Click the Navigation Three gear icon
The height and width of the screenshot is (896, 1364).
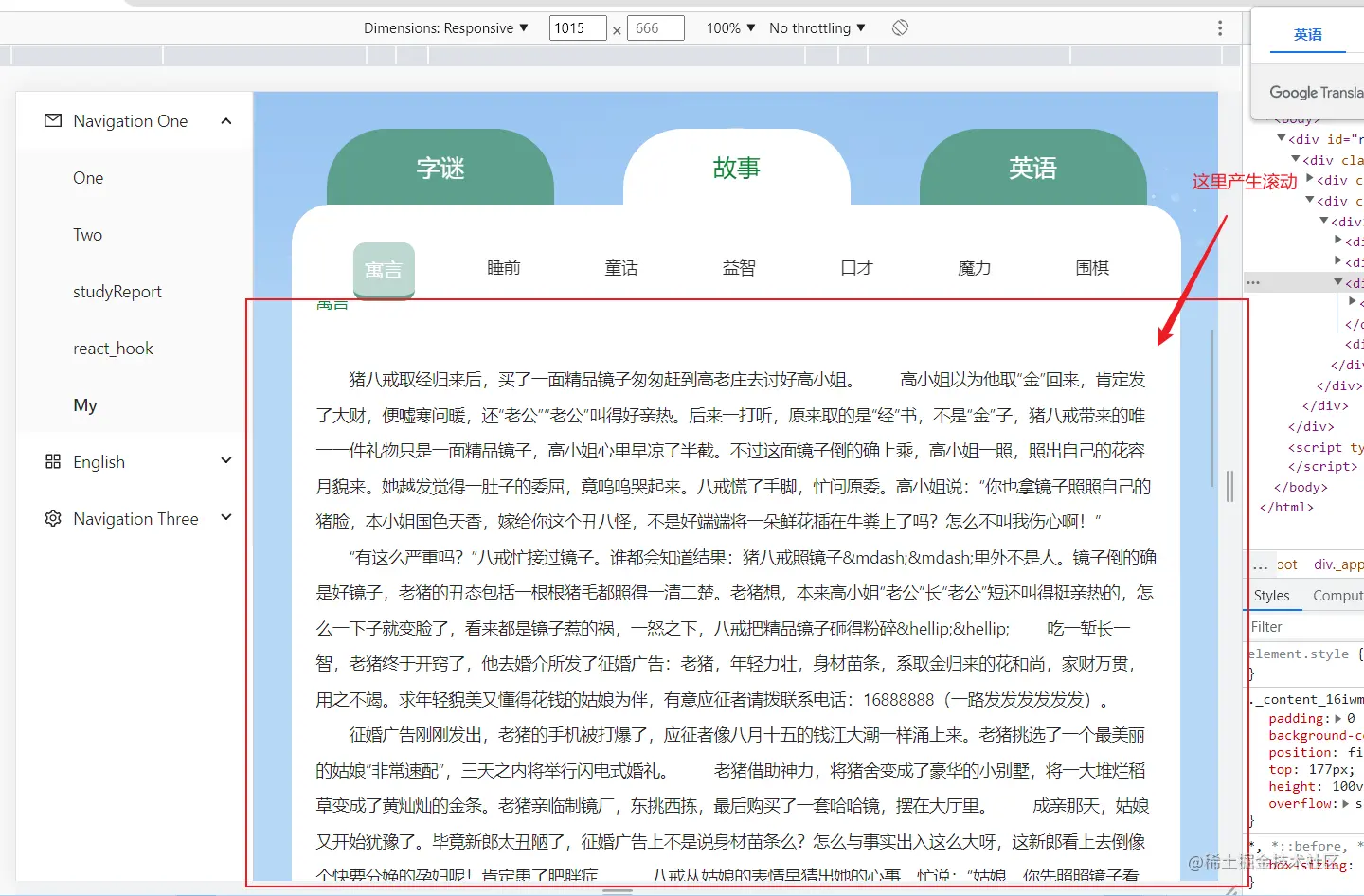pos(53,518)
